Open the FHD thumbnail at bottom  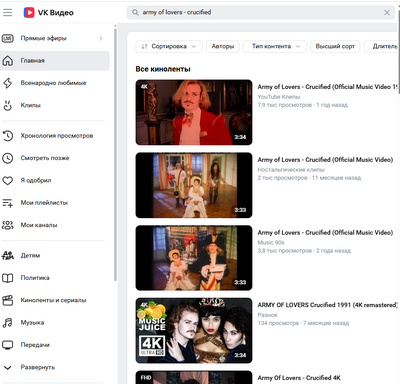pyautogui.click(x=194, y=377)
